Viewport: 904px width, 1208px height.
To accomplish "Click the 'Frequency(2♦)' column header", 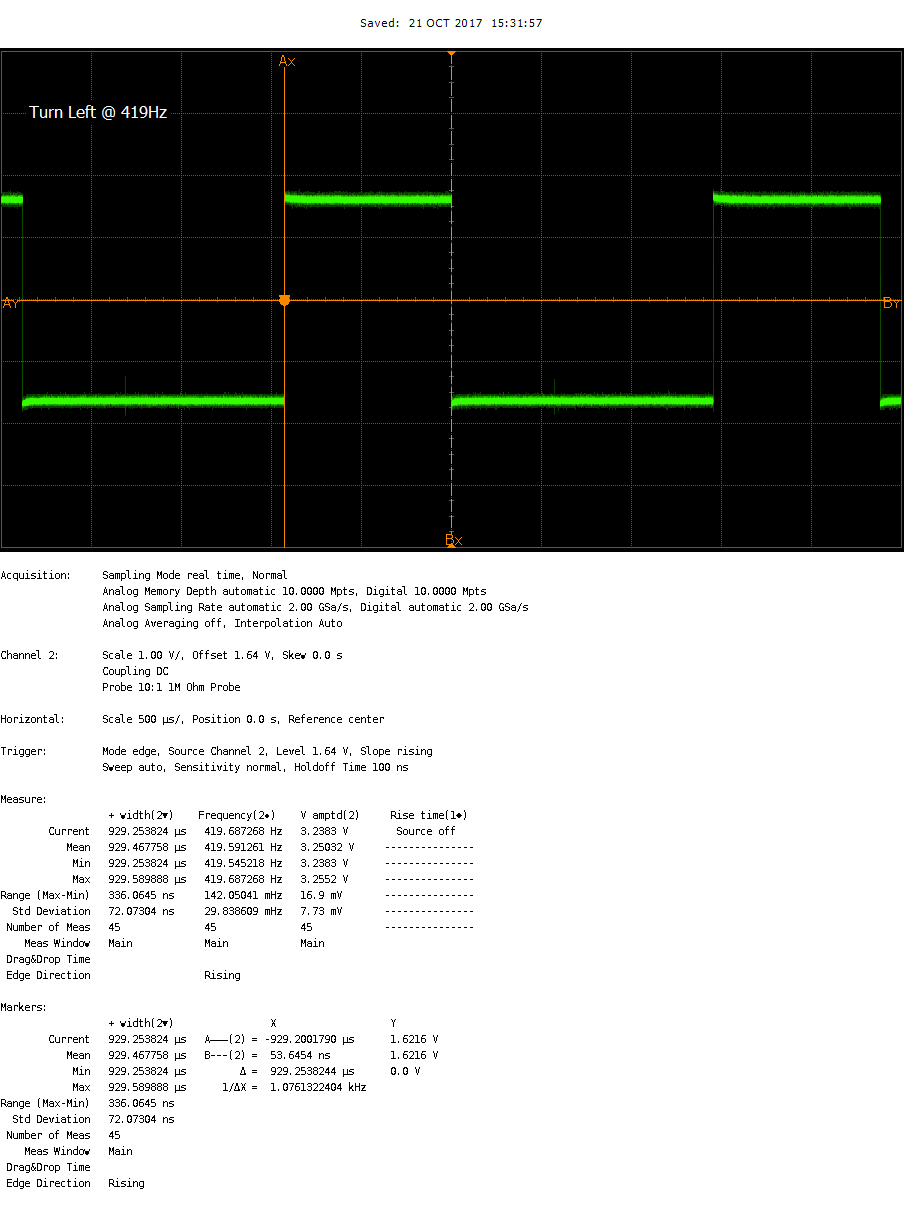I will coord(236,815).
